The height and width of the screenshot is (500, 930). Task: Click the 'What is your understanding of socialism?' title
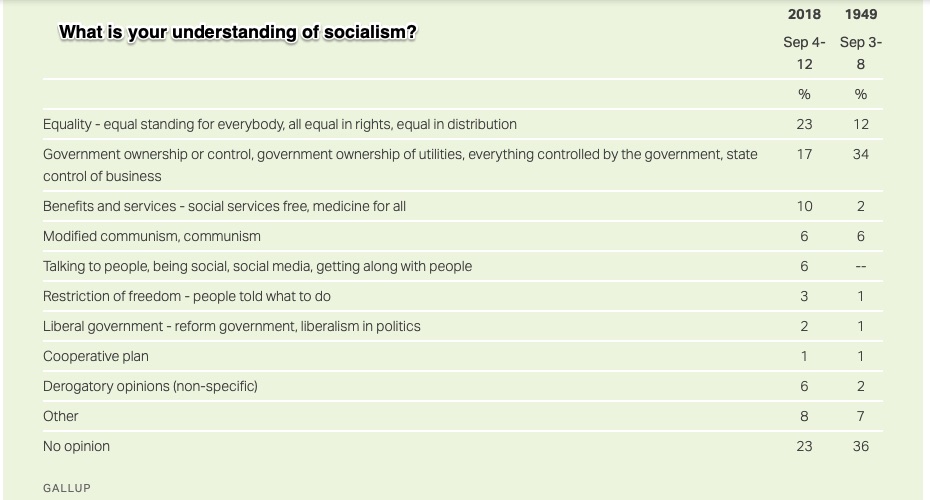pos(238,32)
